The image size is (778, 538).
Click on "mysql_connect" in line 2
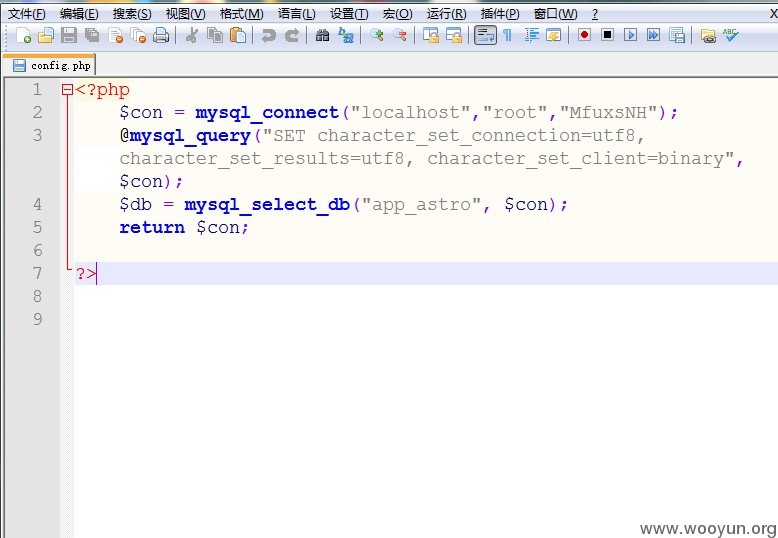(x=267, y=113)
